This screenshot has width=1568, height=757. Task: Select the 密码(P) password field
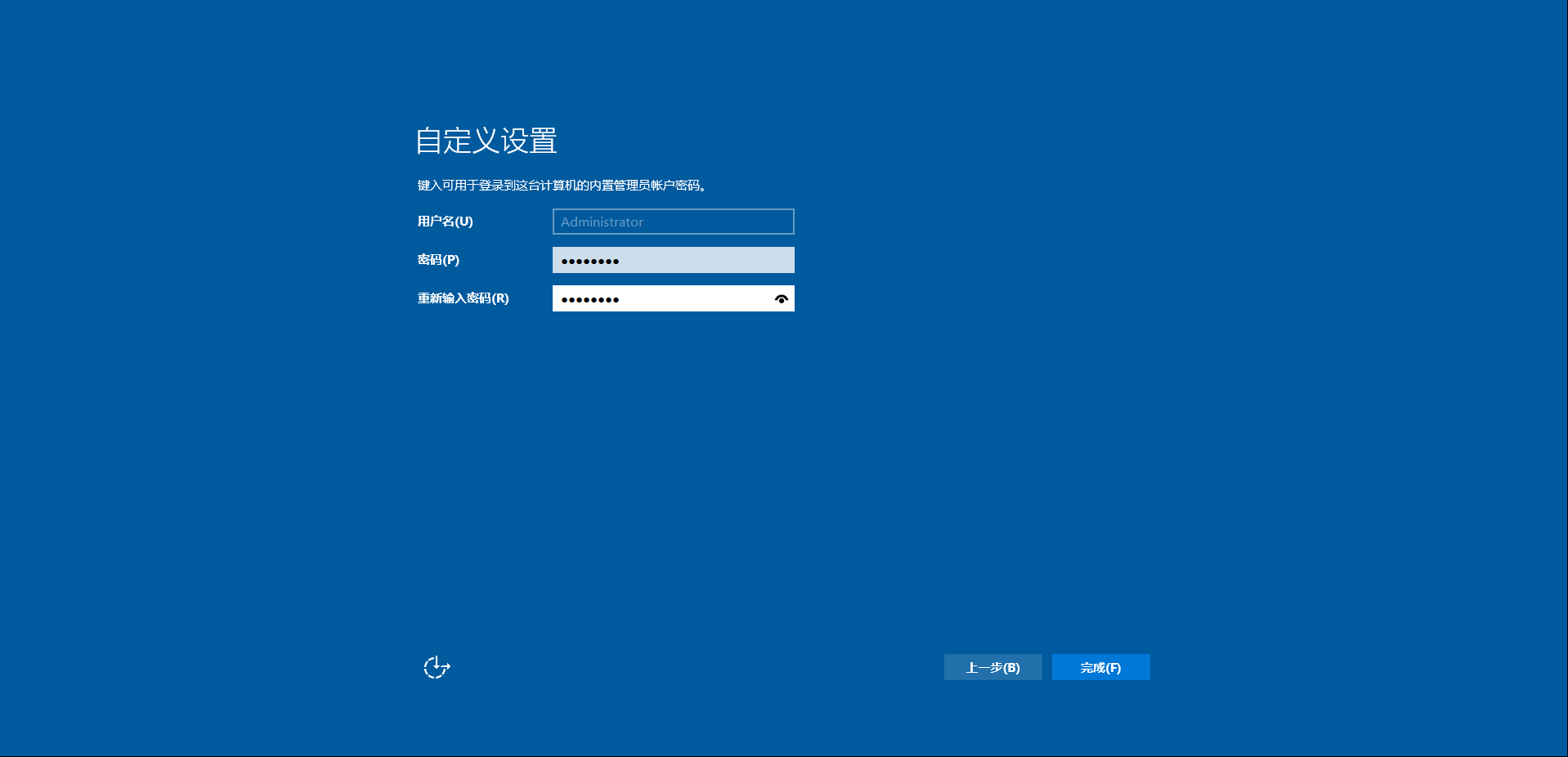click(x=673, y=259)
